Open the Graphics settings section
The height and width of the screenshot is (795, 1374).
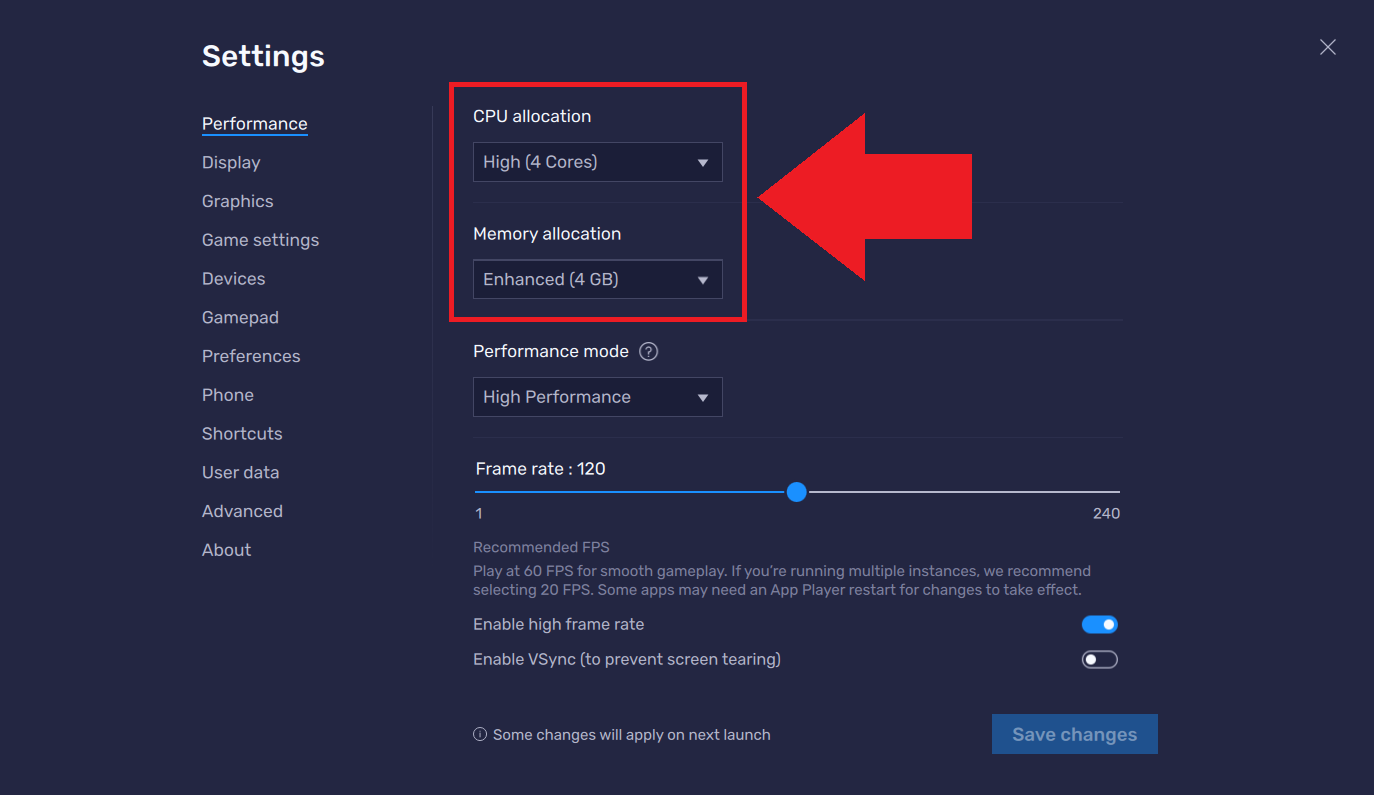(237, 202)
